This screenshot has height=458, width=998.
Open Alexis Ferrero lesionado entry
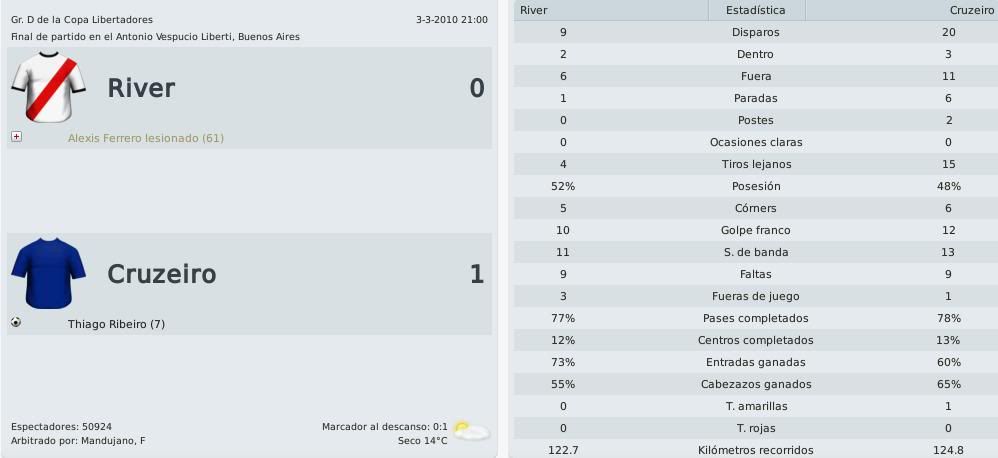(146, 138)
